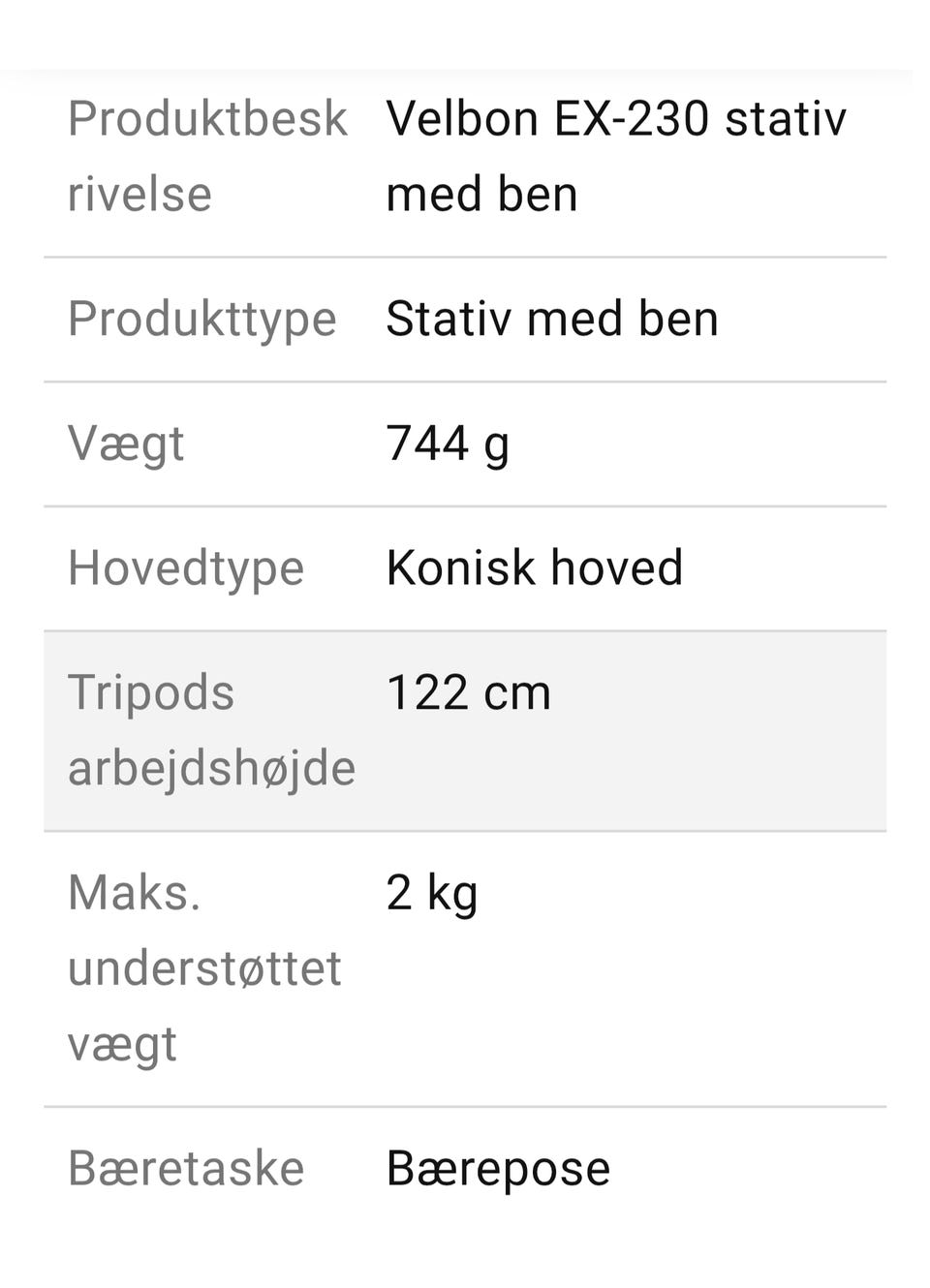This screenshot has width=930, height=1288.
Task: Click the Hovedtype label
Action: click(x=185, y=567)
